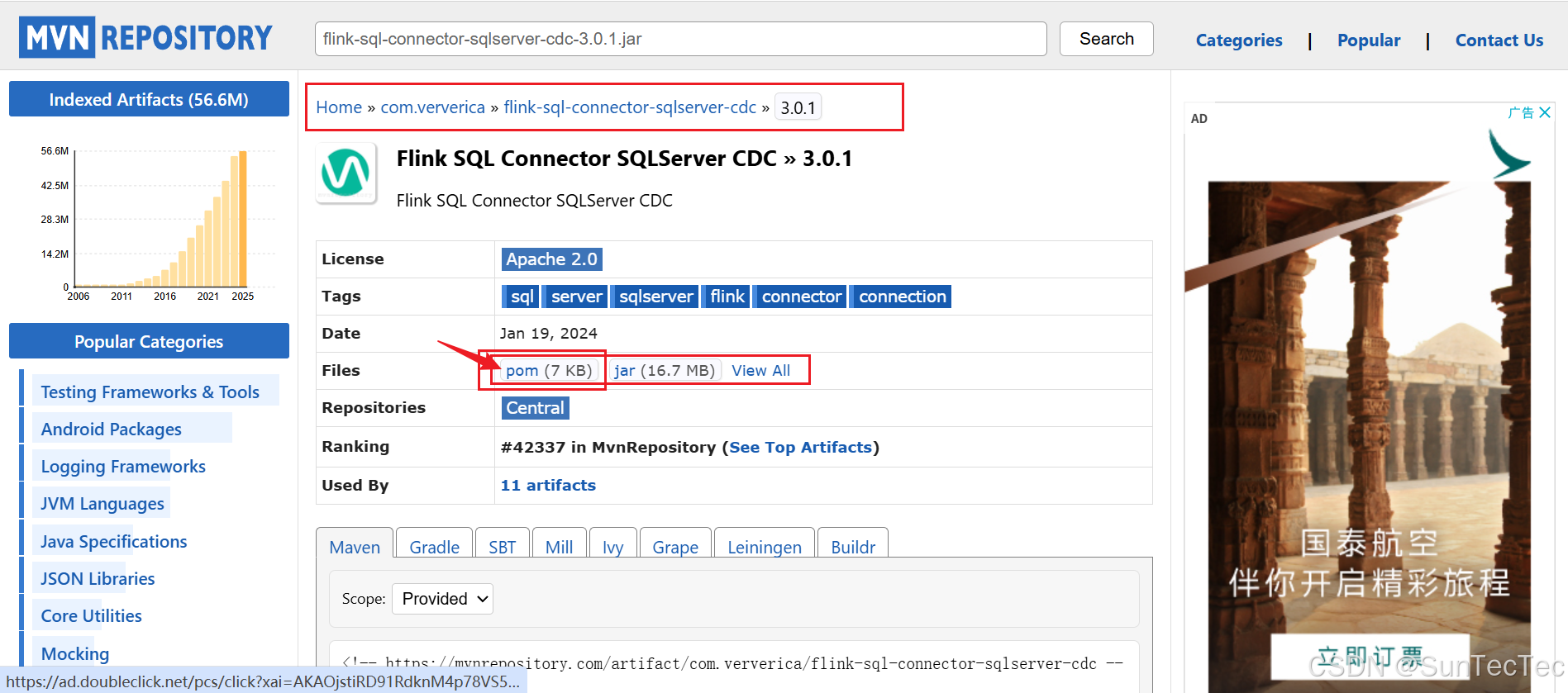Viewport: 1568px width, 693px height.
Task: Open Mocking category
Action: (x=75, y=653)
